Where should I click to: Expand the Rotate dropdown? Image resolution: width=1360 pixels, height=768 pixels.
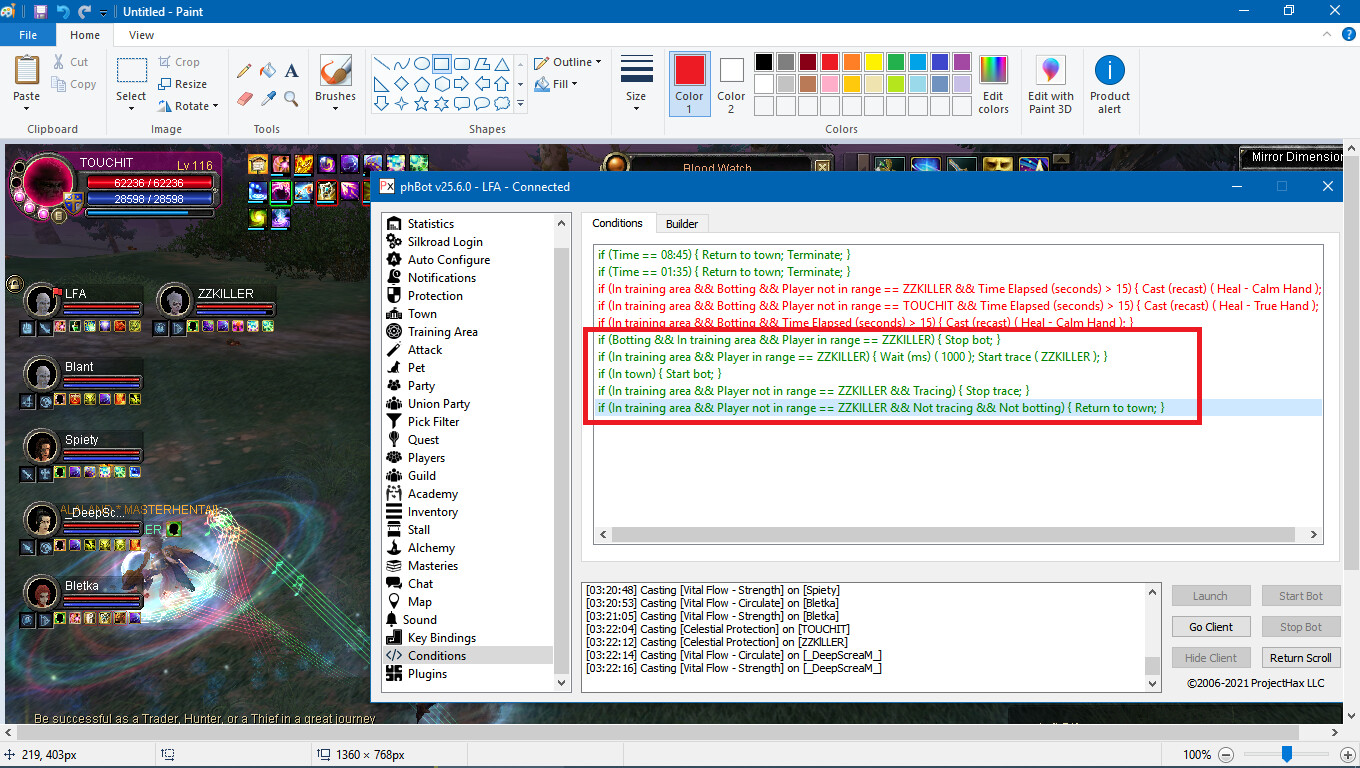point(189,106)
